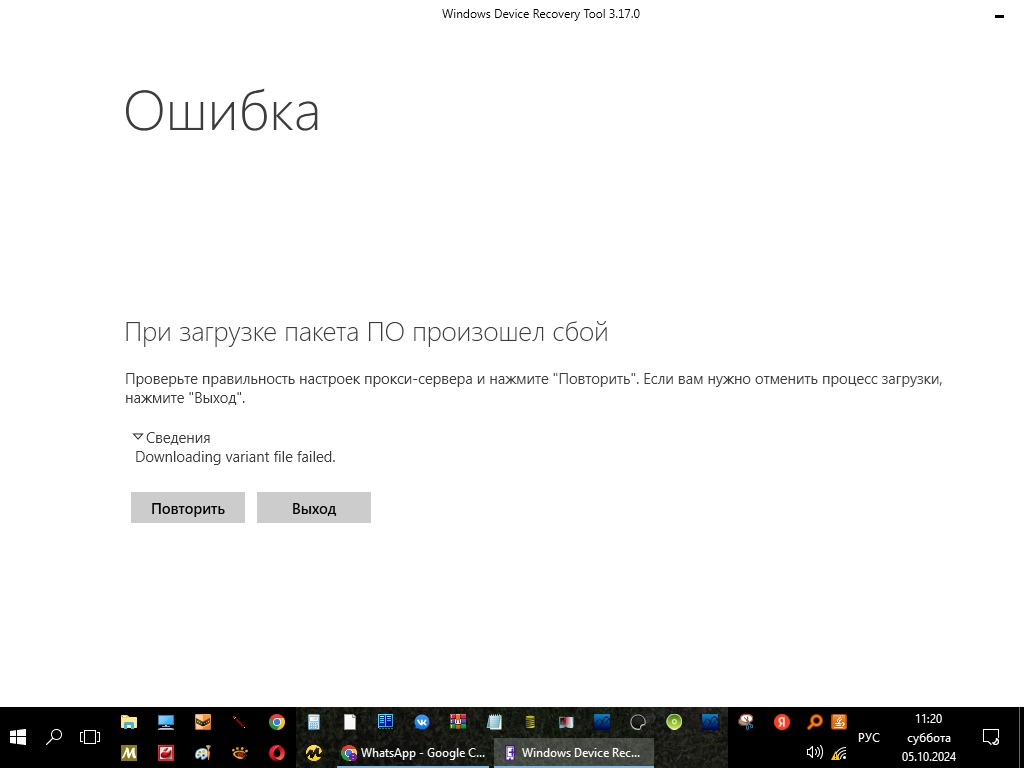Open the network Wi-Fi warning icon
Screen dimensions: 1024x768
pos(839,753)
